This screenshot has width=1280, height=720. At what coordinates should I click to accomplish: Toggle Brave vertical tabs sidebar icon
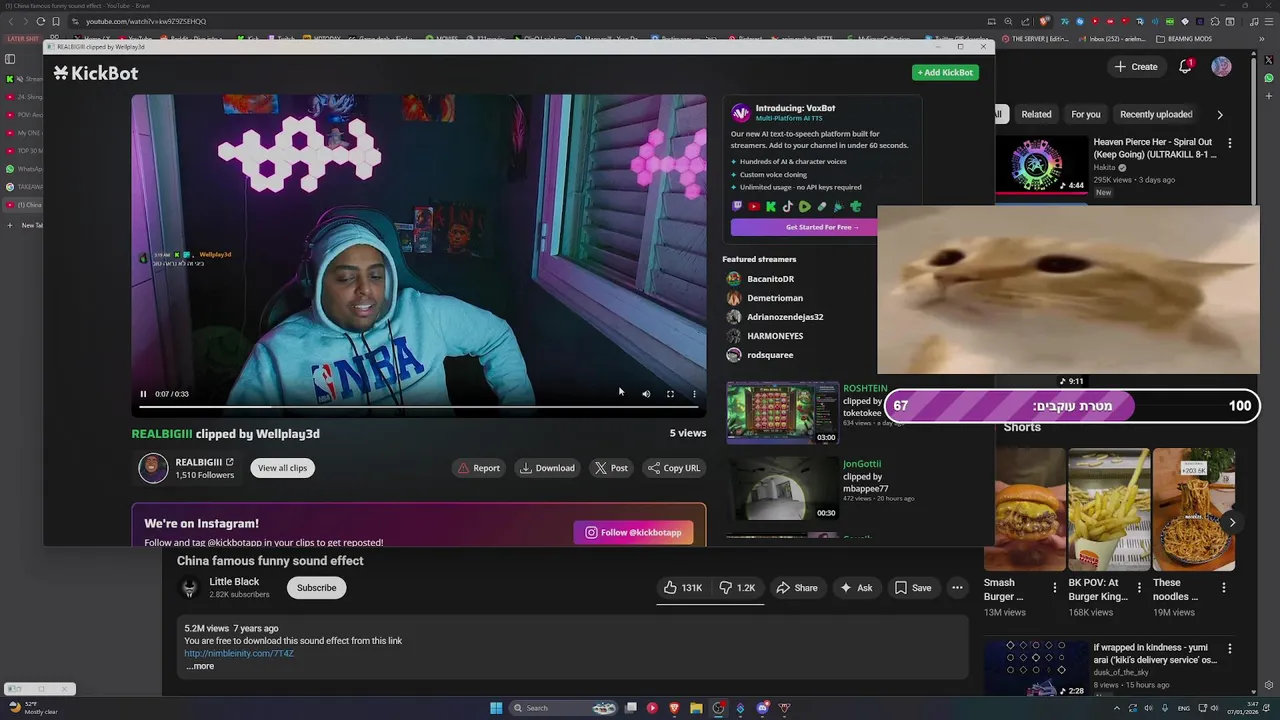click(10, 58)
